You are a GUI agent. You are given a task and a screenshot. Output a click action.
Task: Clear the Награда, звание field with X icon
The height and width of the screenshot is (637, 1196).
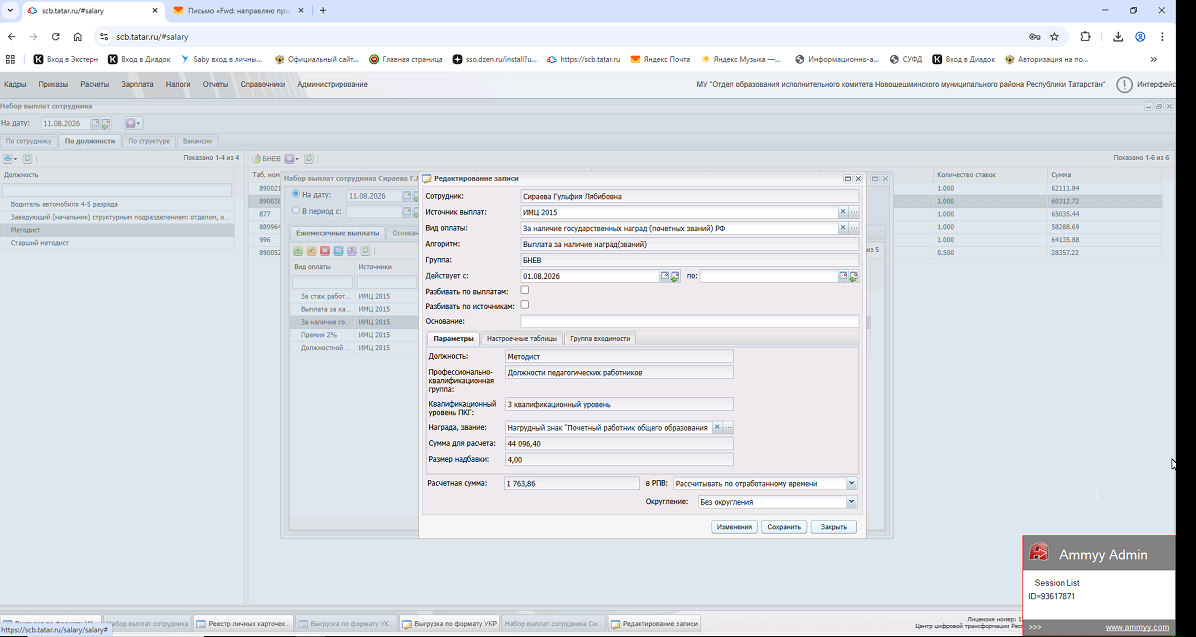pos(717,428)
